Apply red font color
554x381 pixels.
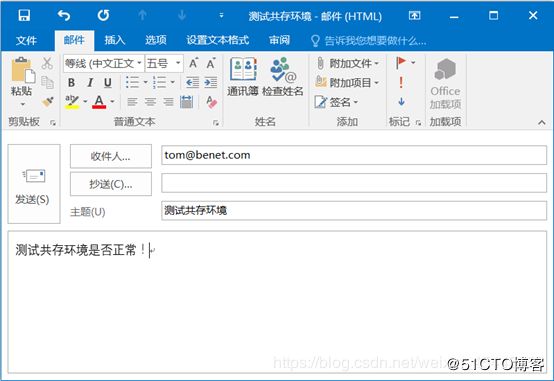coord(99,102)
